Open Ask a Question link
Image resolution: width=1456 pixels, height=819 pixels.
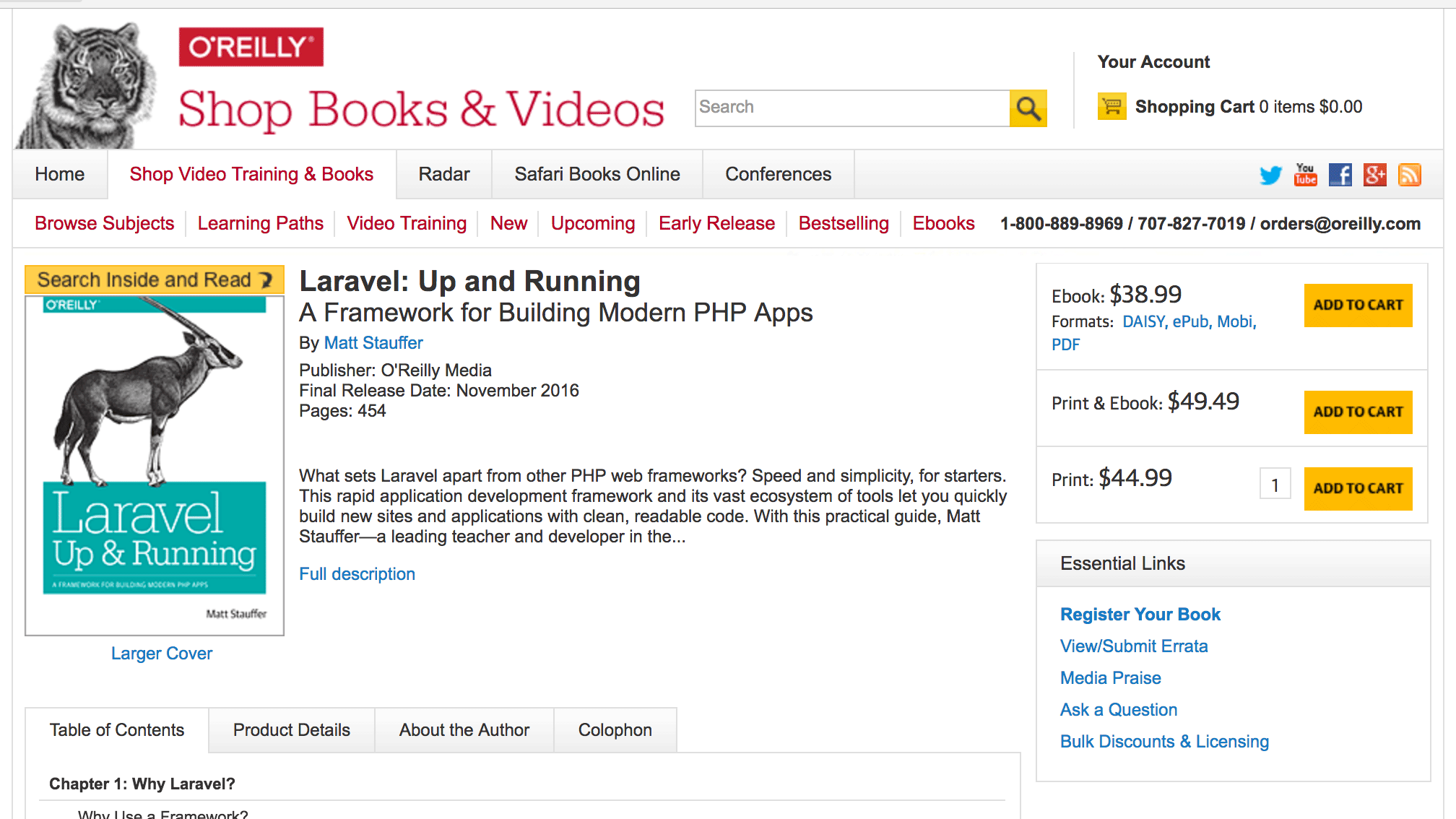(x=1119, y=710)
